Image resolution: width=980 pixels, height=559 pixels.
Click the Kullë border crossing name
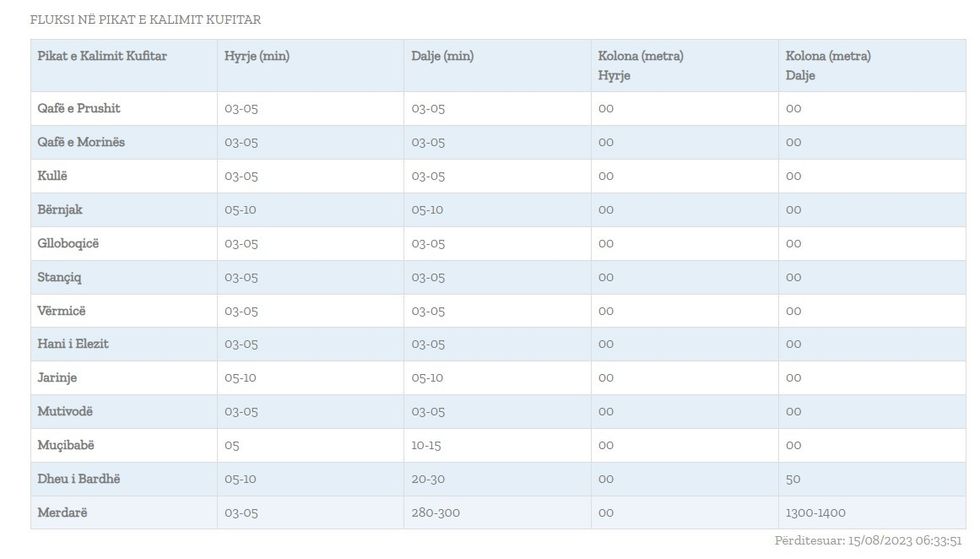tap(53, 176)
